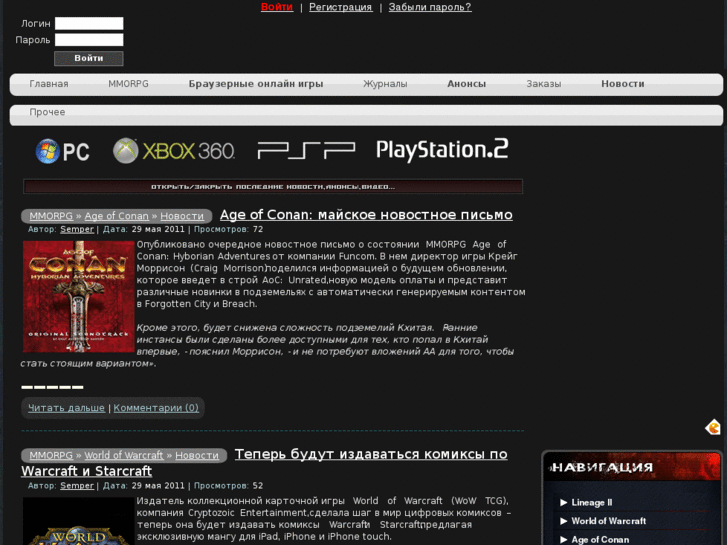Screen dimensions: 727x545
Task: Open the Новости menu item
Action: click(623, 84)
